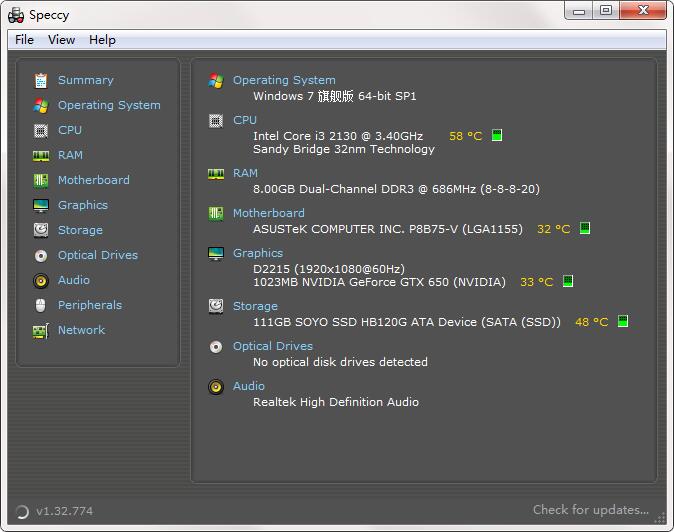
Task: Click the storage 48 °C temperature indicator
Action: [591, 322]
